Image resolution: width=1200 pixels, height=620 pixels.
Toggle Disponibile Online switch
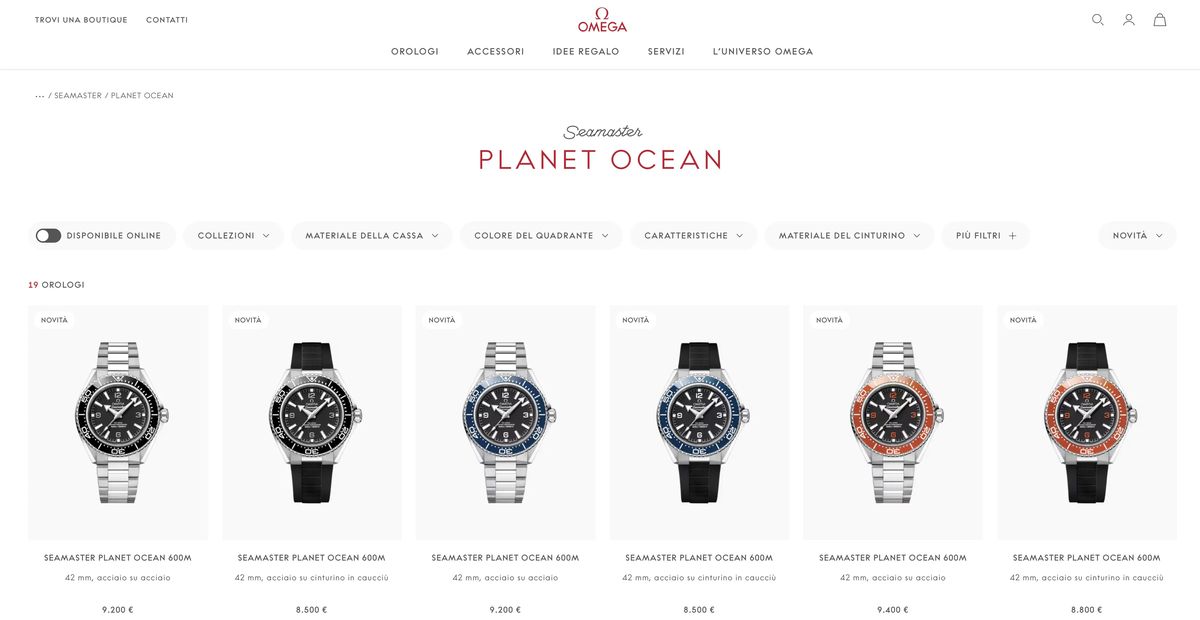tap(48, 236)
